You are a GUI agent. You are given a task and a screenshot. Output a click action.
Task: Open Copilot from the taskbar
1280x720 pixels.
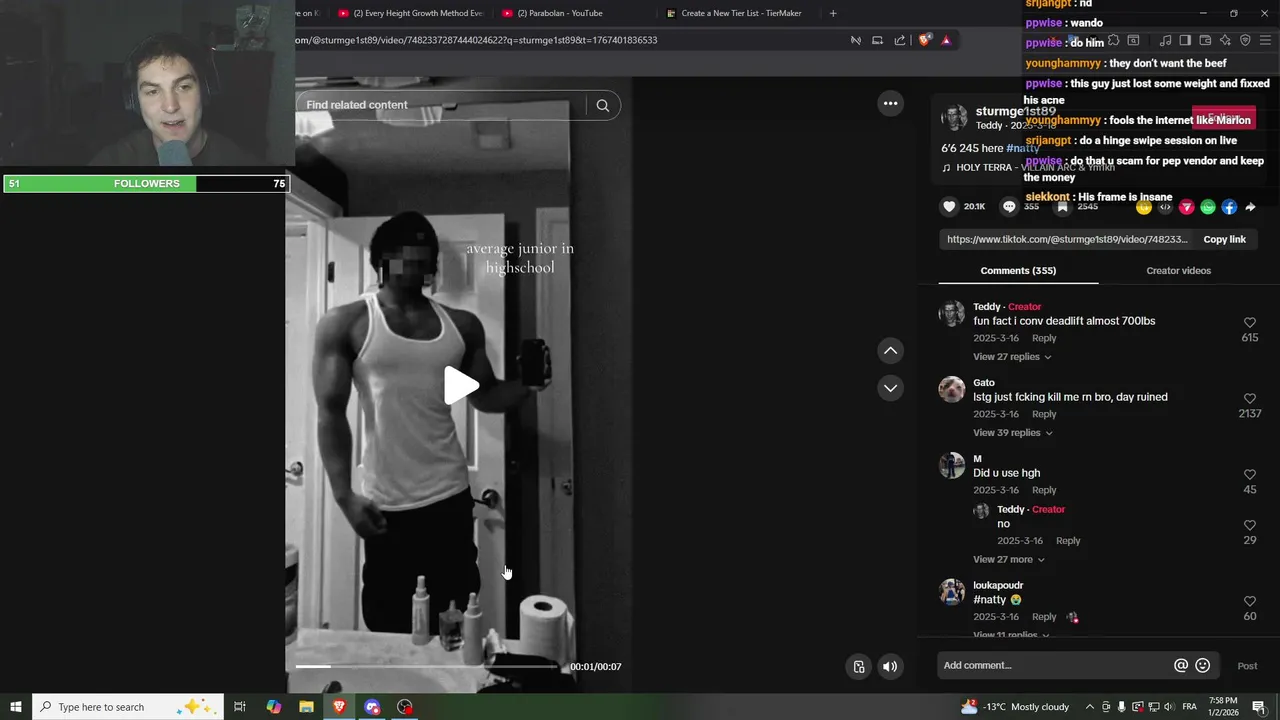coord(274,707)
